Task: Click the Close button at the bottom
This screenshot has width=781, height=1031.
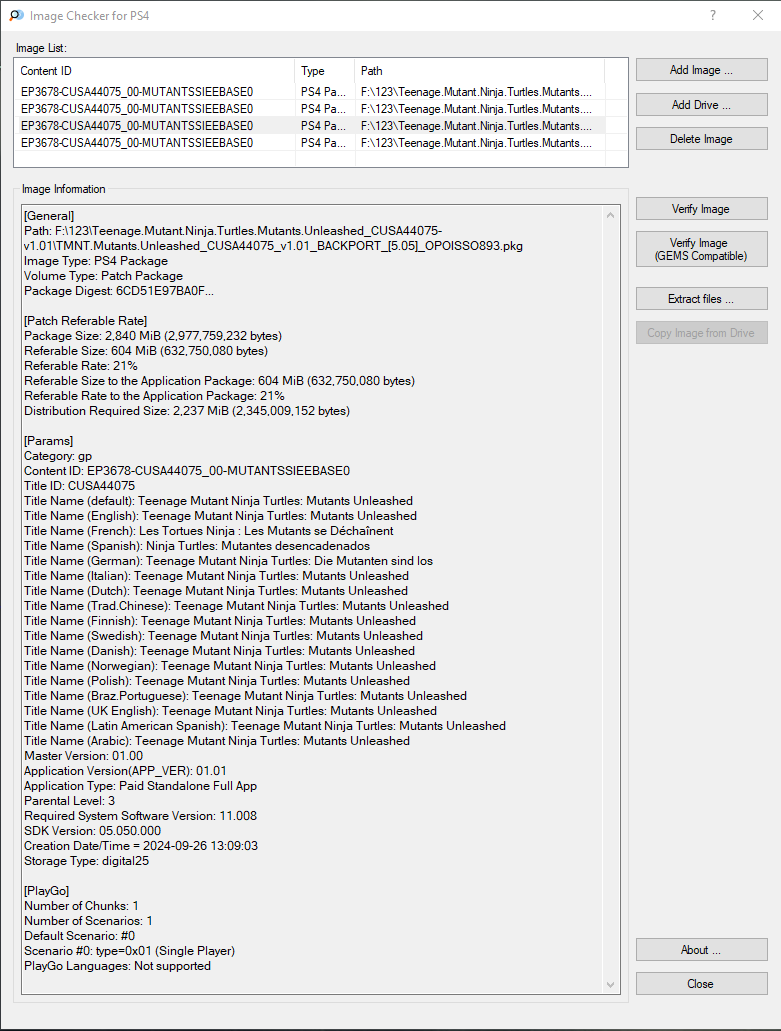Action: [x=701, y=984]
